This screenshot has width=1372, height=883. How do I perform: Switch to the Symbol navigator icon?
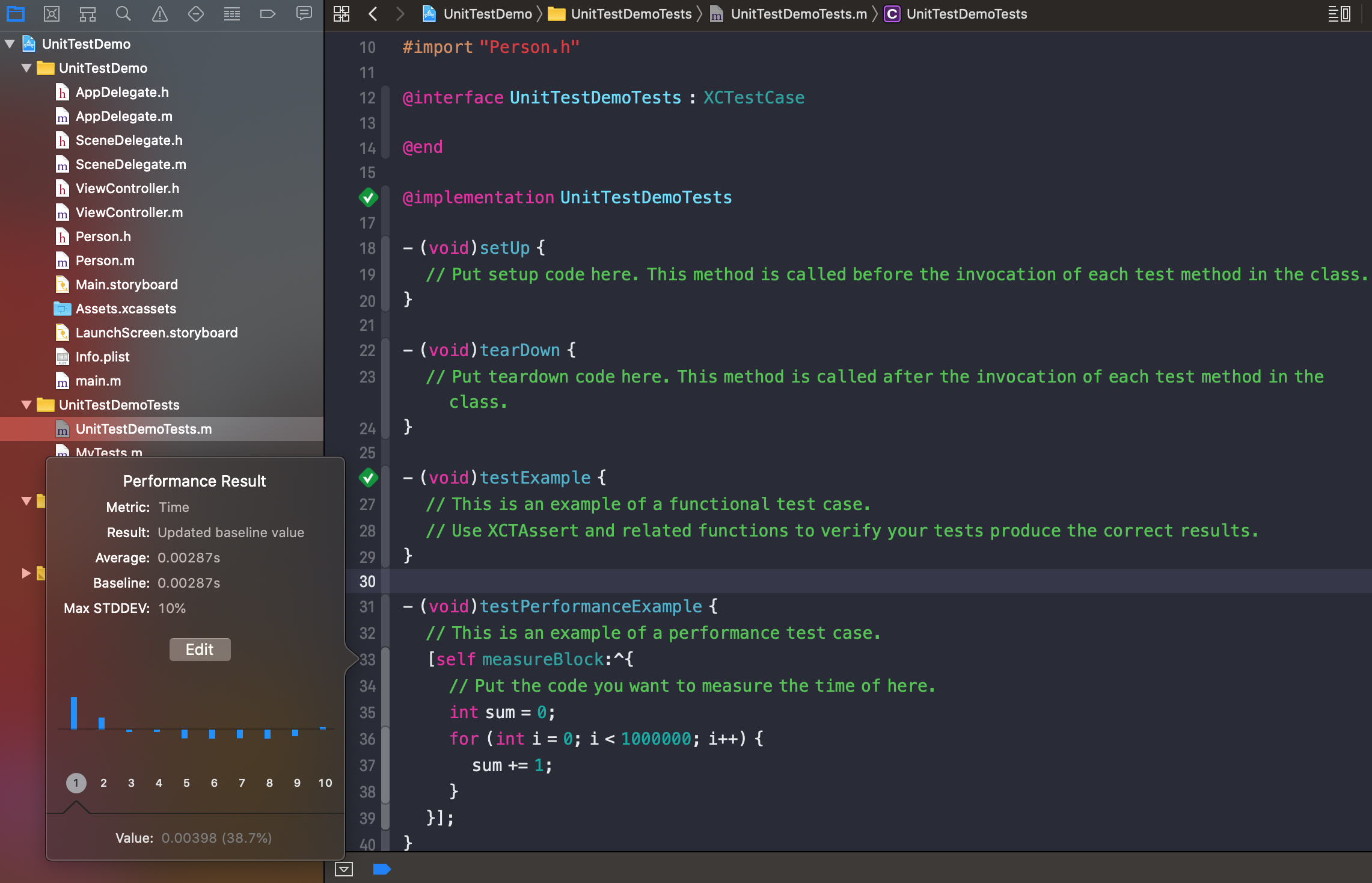(x=88, y=13)
